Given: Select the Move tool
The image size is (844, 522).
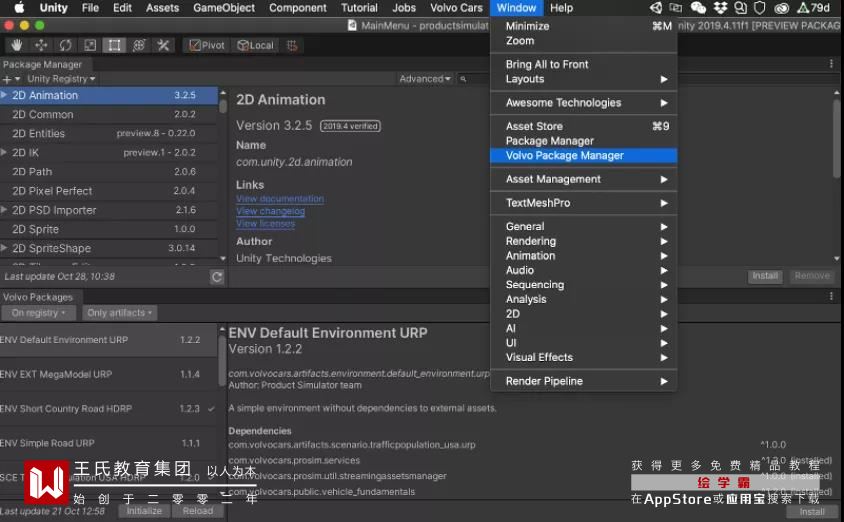Looking at the screenshot, I should click(x=41, y=46).
